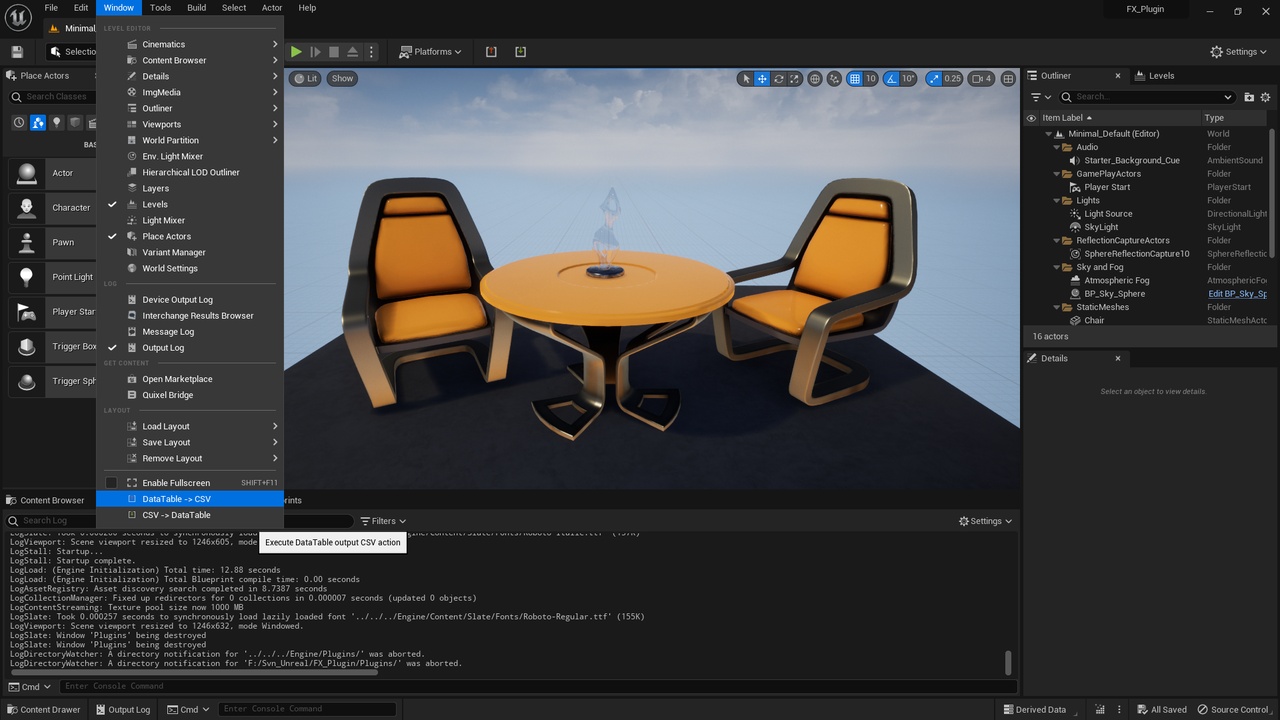This screenshot has width=1280, height=720.
Task: Open Output Log Settings dropdown
Action: point(985,521)
